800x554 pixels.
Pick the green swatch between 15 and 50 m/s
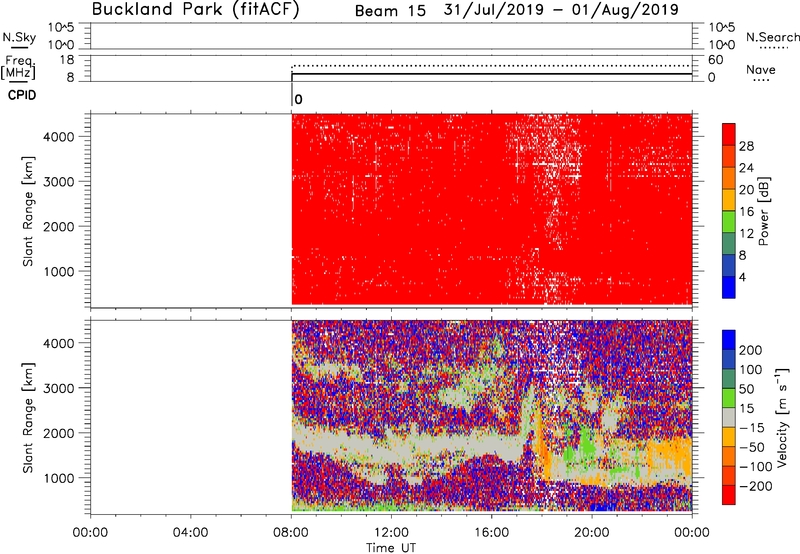[729, 398]
